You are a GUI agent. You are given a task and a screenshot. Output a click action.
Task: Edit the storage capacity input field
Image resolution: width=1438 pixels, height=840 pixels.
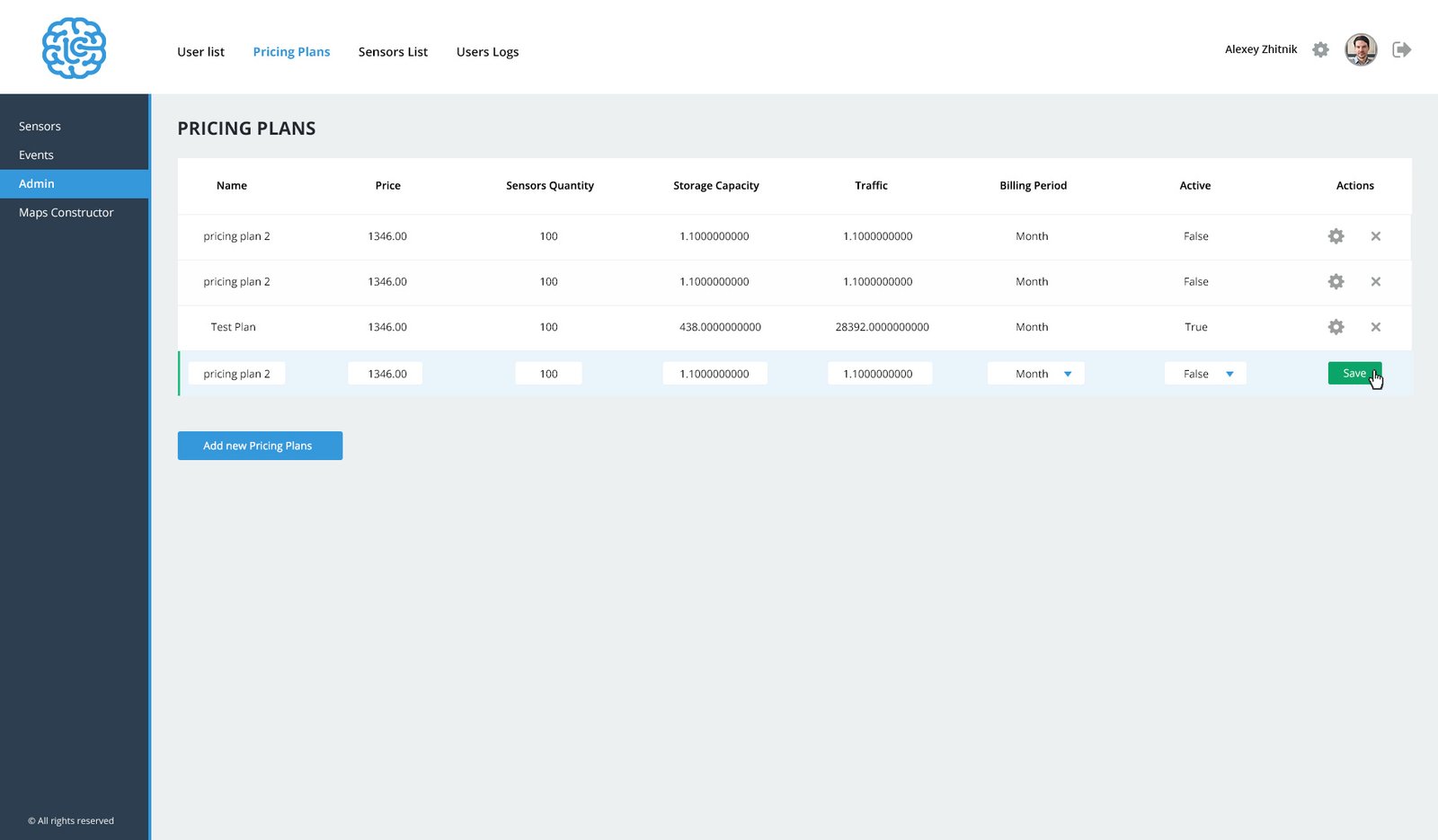click(x=715, y=374)
